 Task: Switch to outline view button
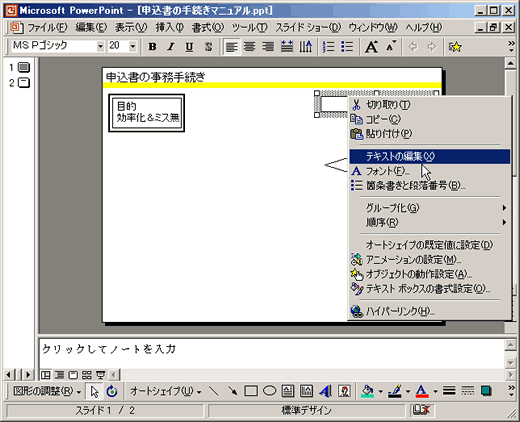click(x=59, y=375)
